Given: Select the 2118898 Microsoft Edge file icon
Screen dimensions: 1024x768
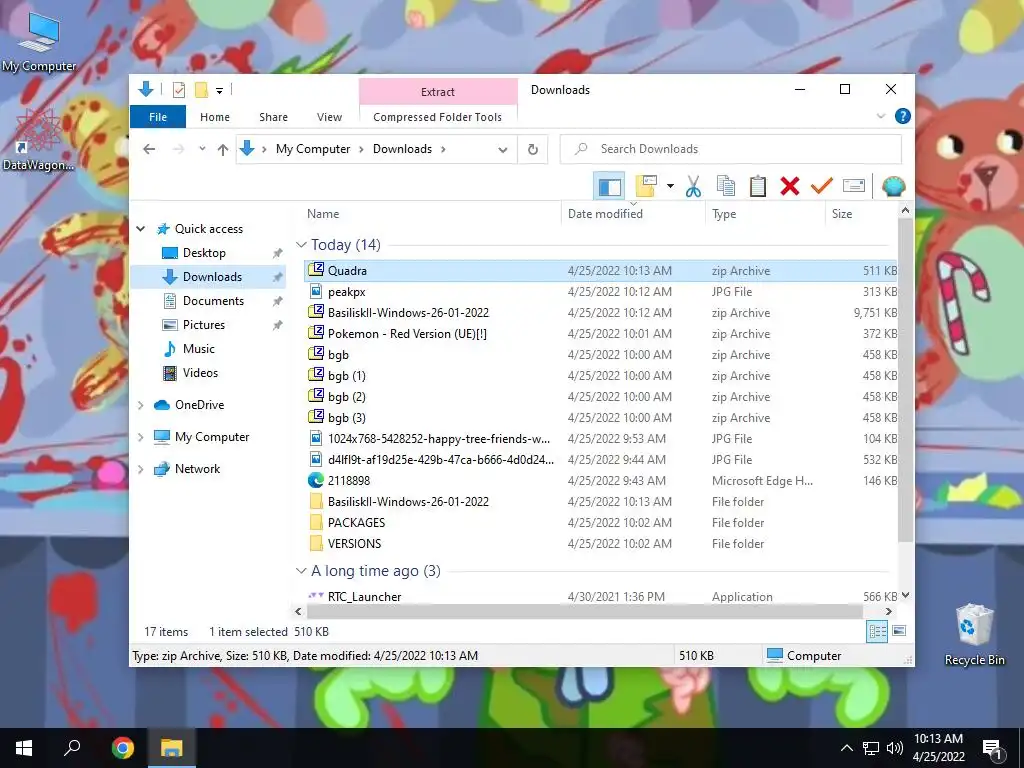Looking at the screenshot, I should 316,481.
